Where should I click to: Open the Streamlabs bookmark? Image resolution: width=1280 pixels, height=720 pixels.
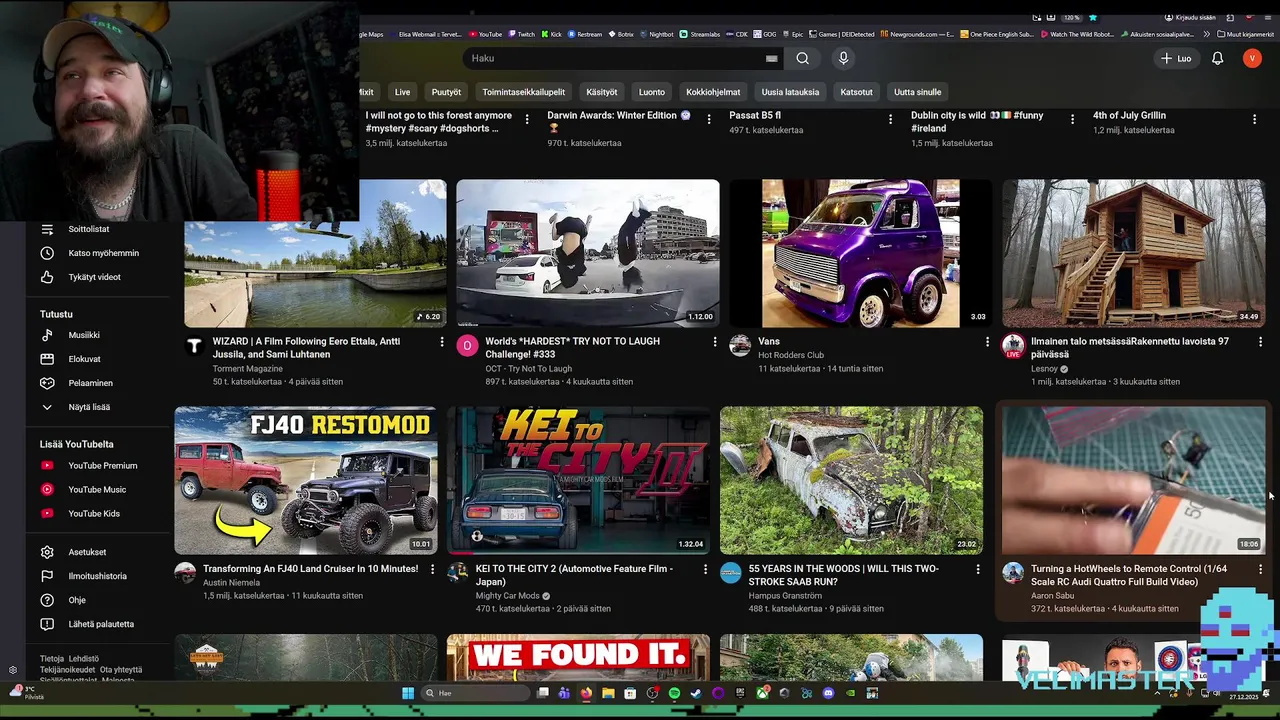point(698,34)
